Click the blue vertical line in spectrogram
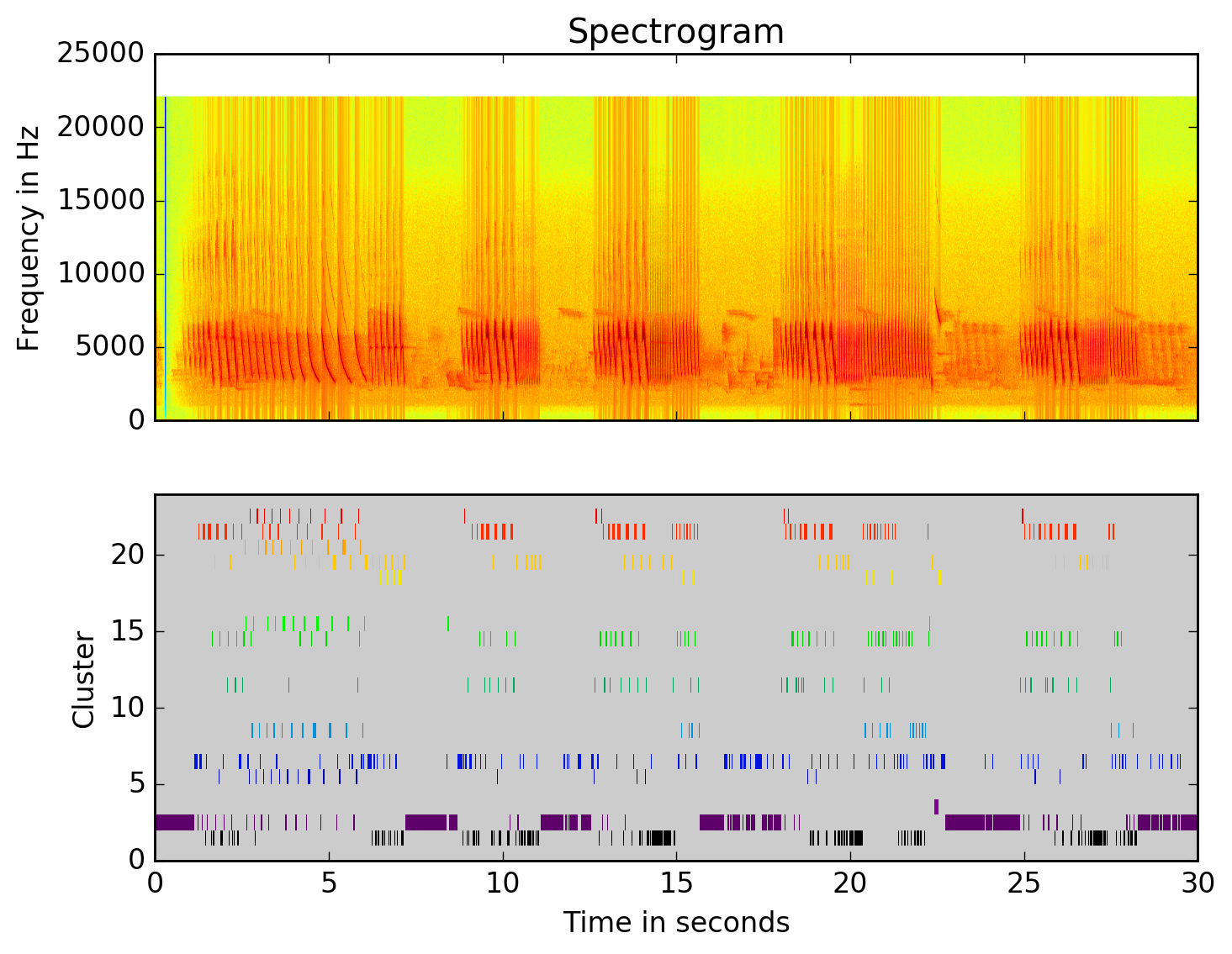This screenshot has height=954, width=1232. click(166, 252)
